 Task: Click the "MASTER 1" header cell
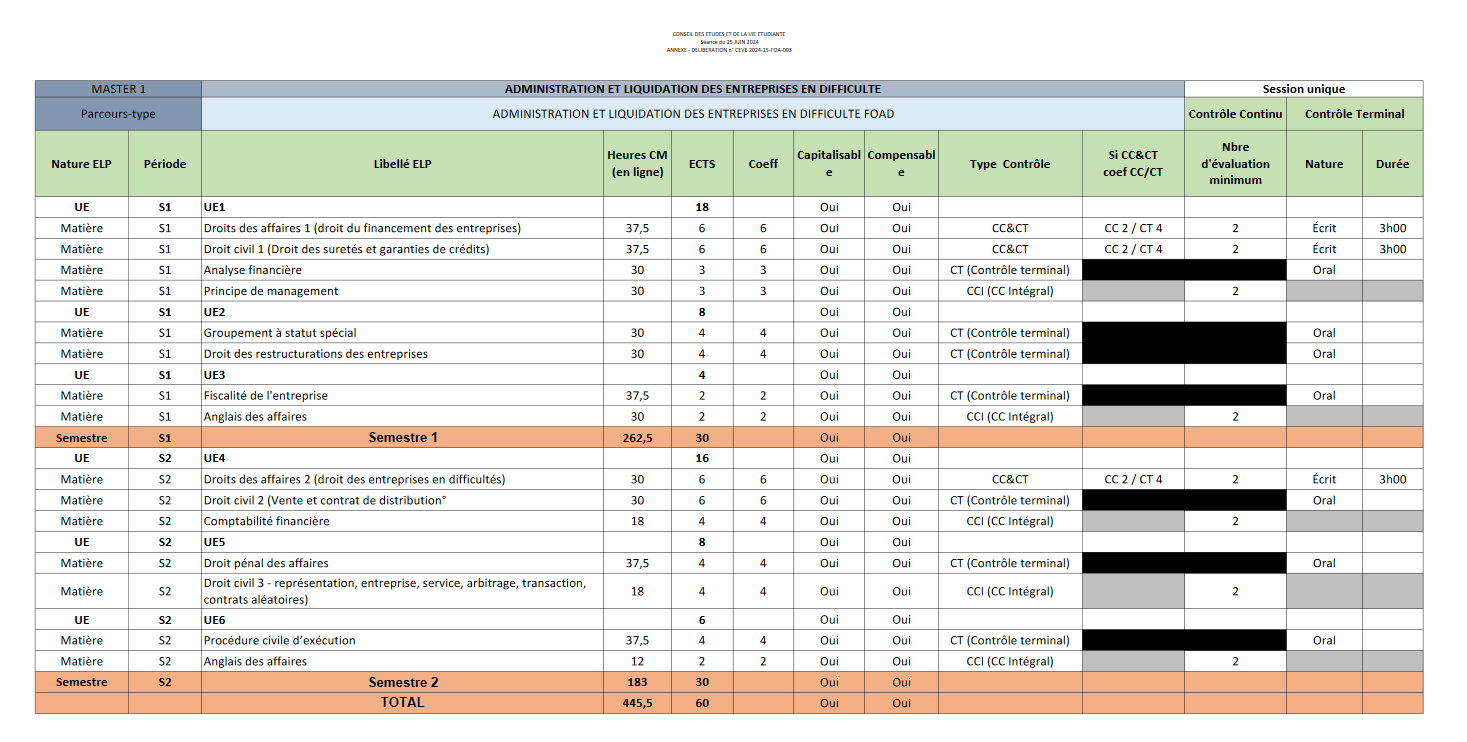pos(118,89)
